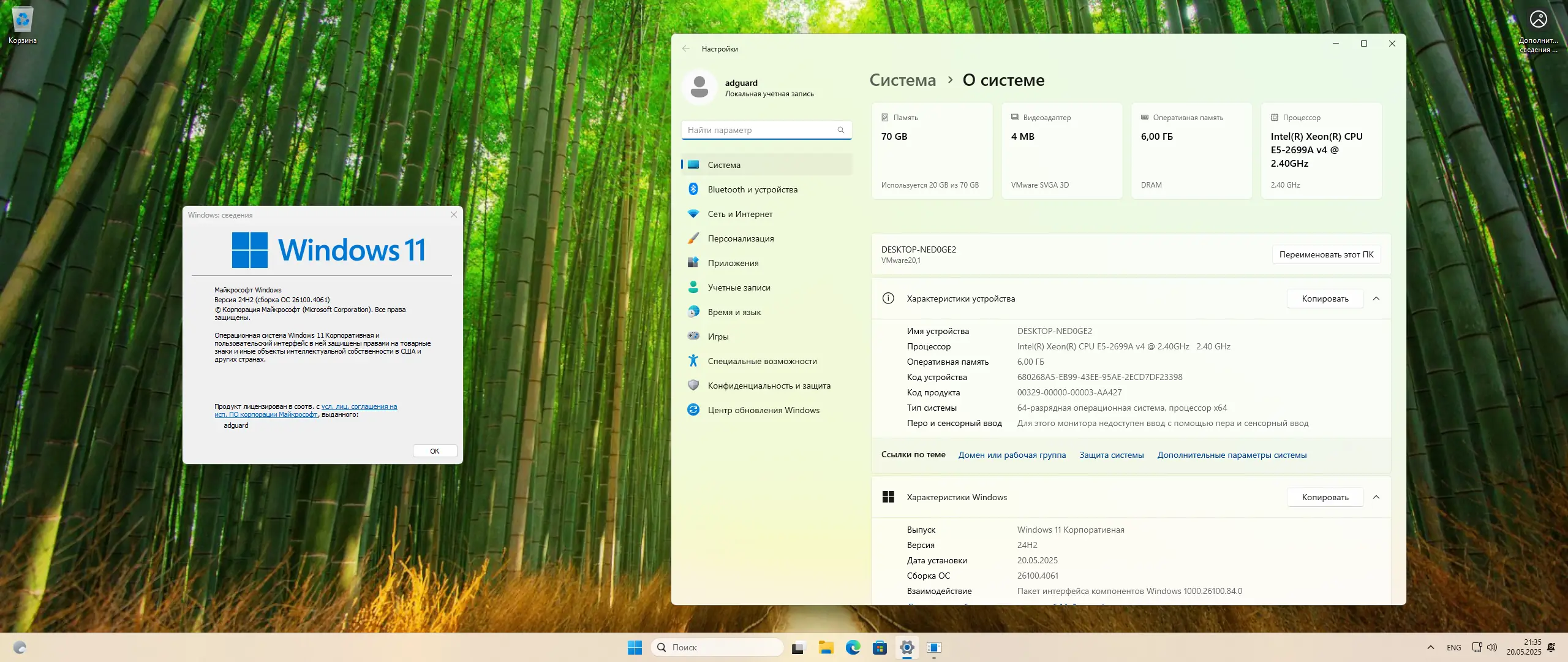Collapse the Характеристики Windows section

click(x=1377, y=497)
